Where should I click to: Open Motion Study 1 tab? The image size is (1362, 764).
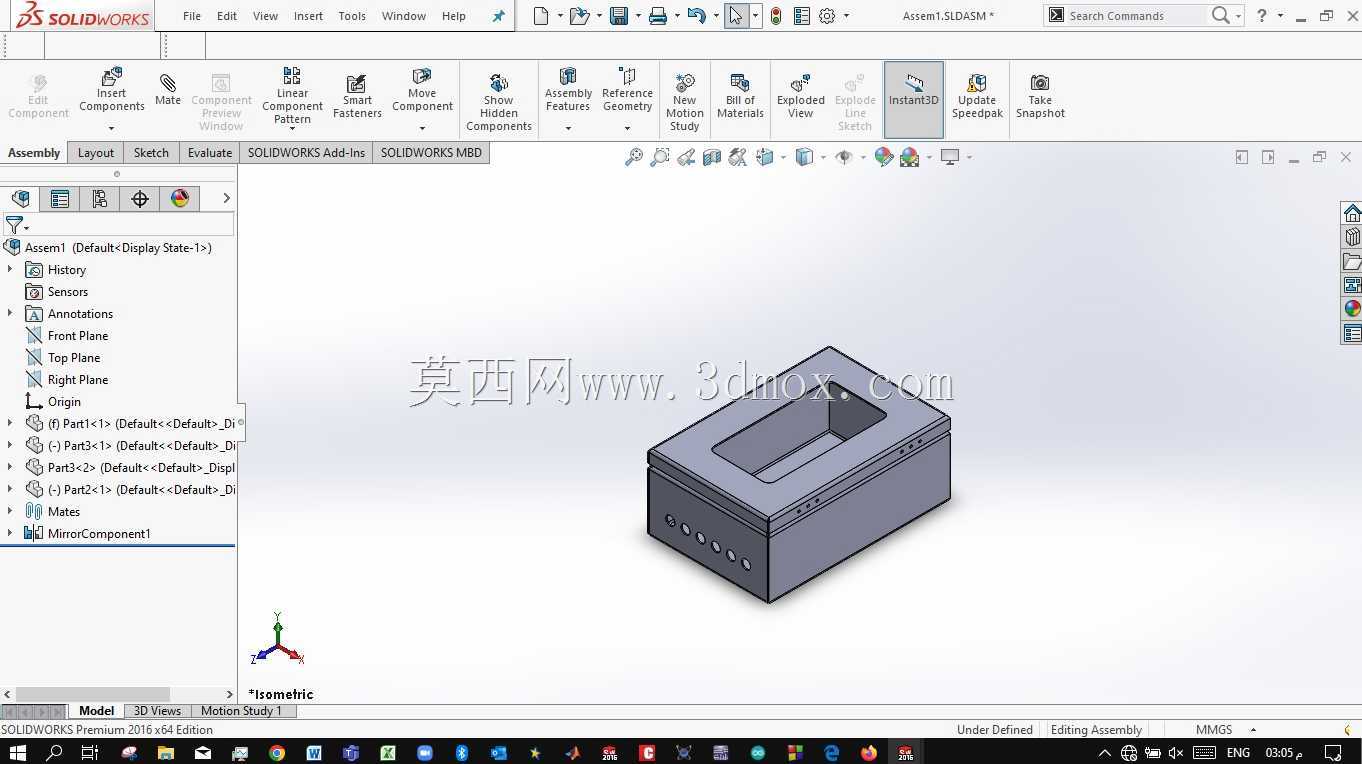coord(241,711)
